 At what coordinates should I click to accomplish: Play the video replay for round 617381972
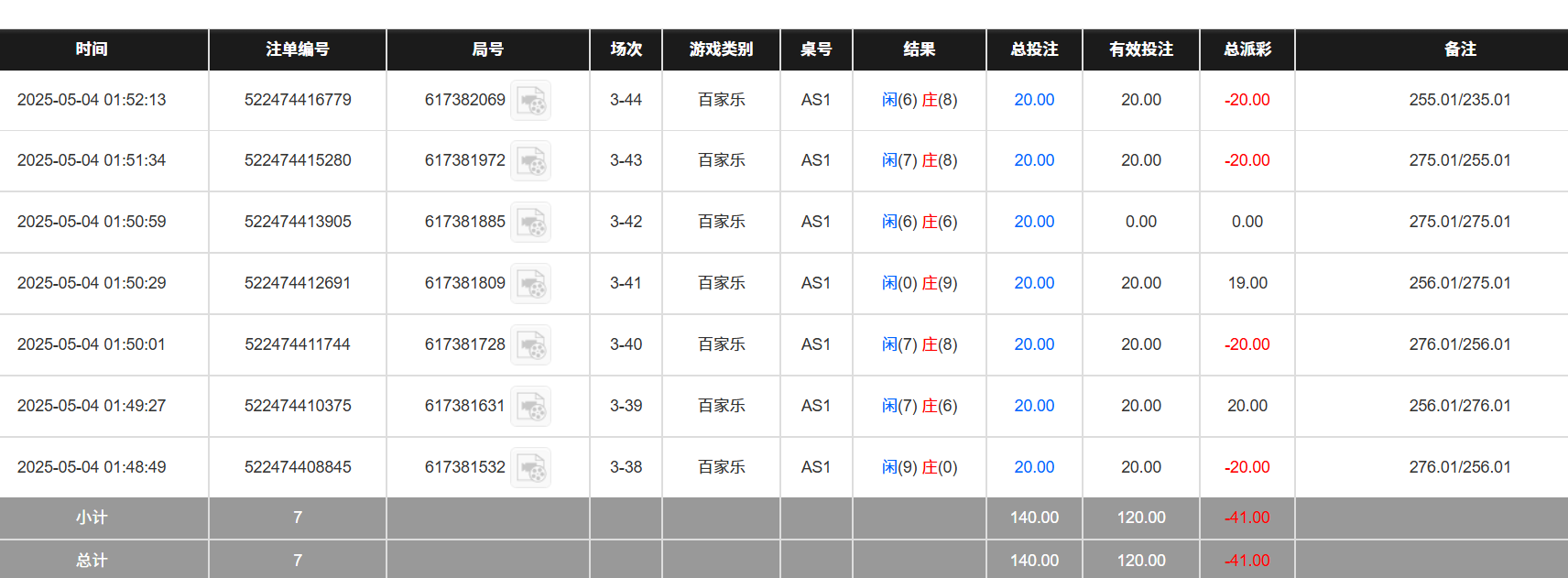click(532, 161)
